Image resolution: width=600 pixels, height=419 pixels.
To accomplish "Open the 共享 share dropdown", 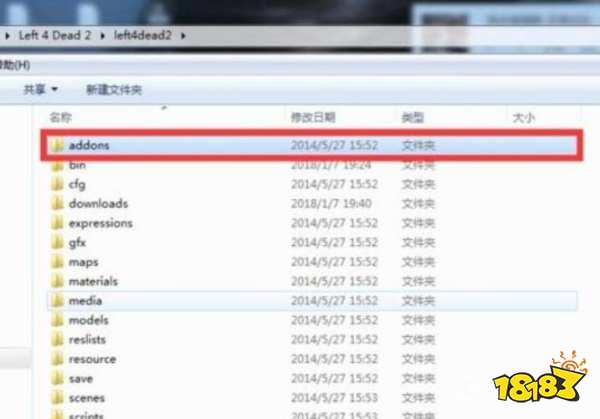I will [41, 90].
